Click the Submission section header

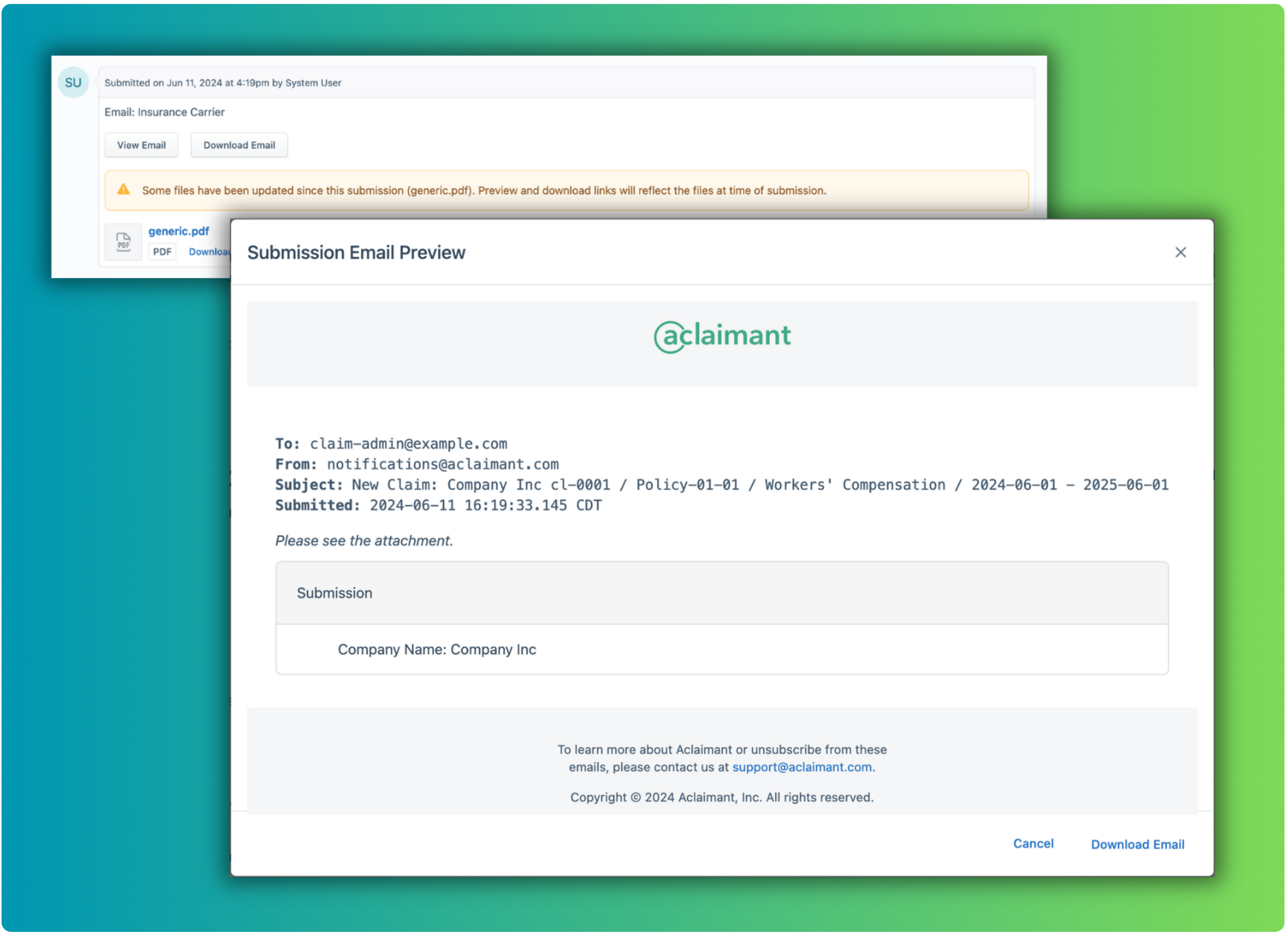(722, 593)
